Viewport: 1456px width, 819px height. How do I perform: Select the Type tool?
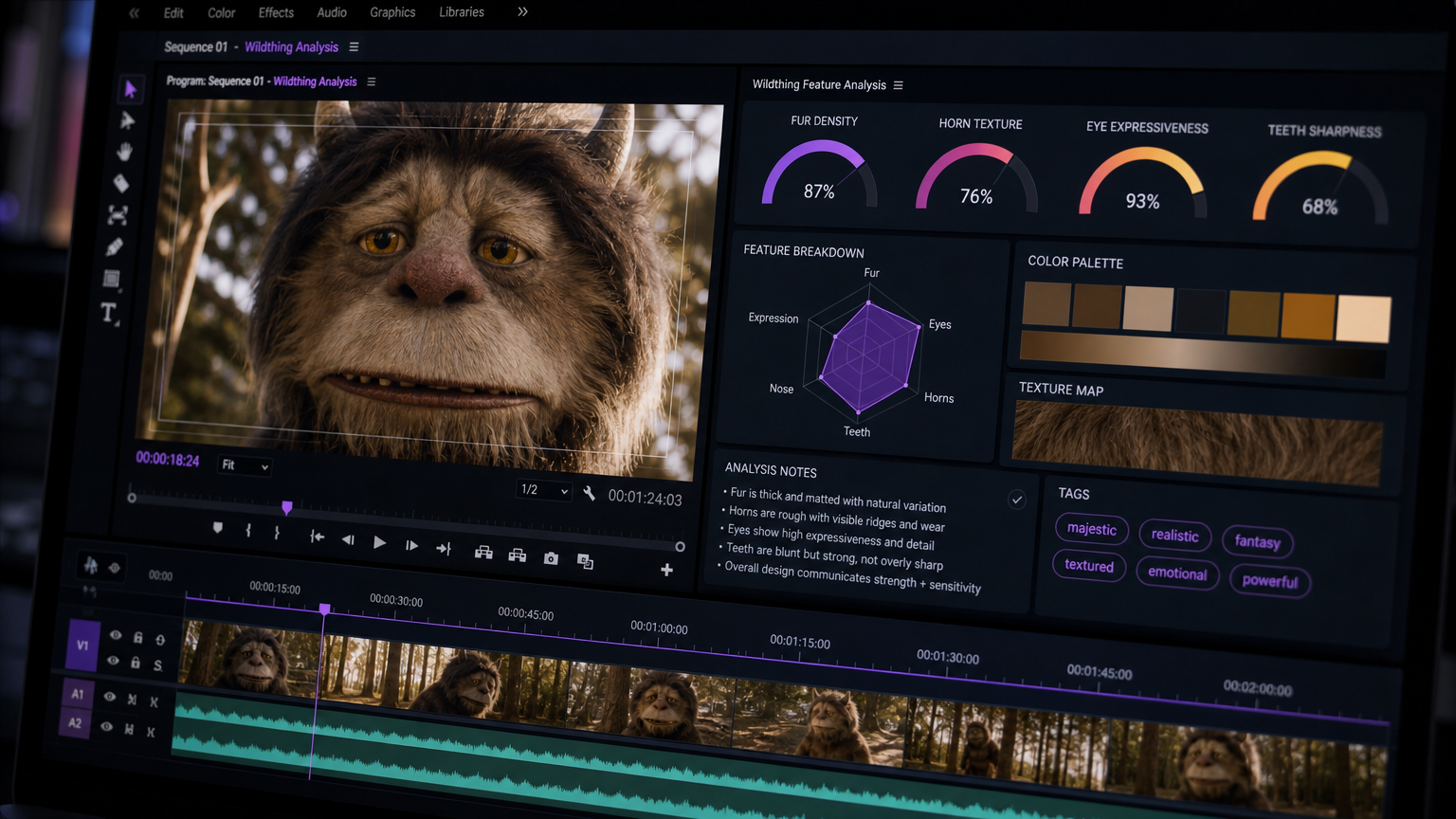(109, 313)
